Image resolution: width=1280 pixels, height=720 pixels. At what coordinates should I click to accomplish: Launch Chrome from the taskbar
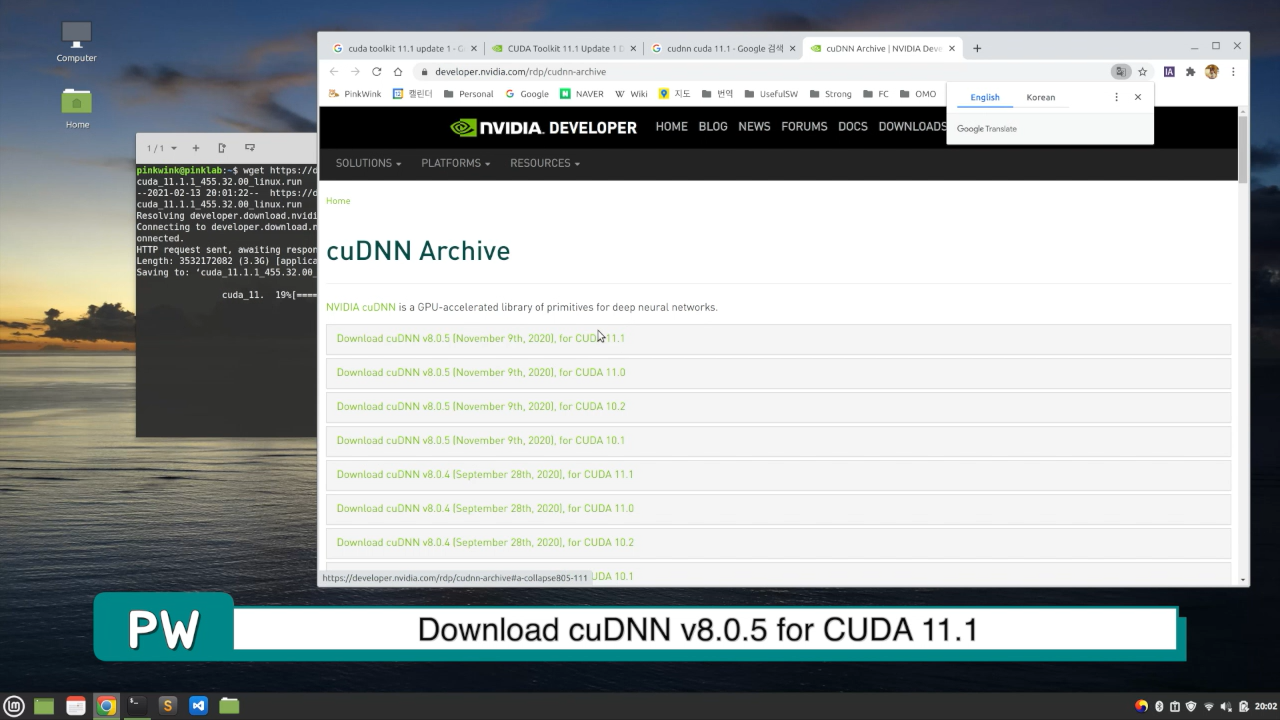click(106, 706)
